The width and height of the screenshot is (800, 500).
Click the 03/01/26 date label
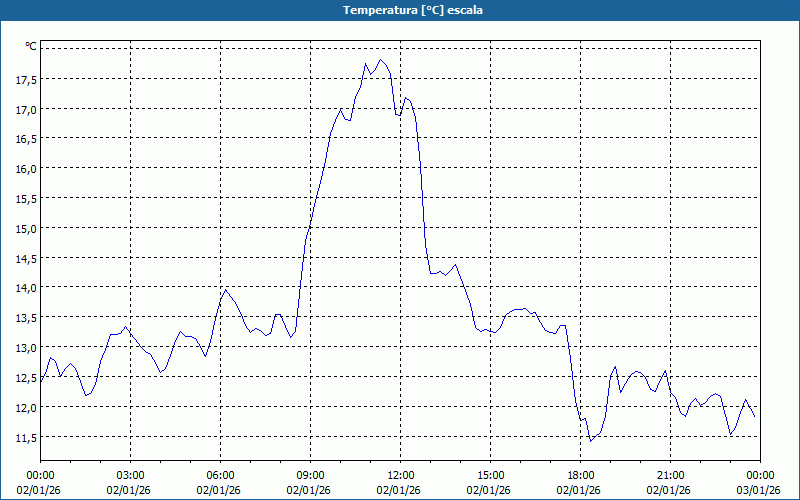759,490
